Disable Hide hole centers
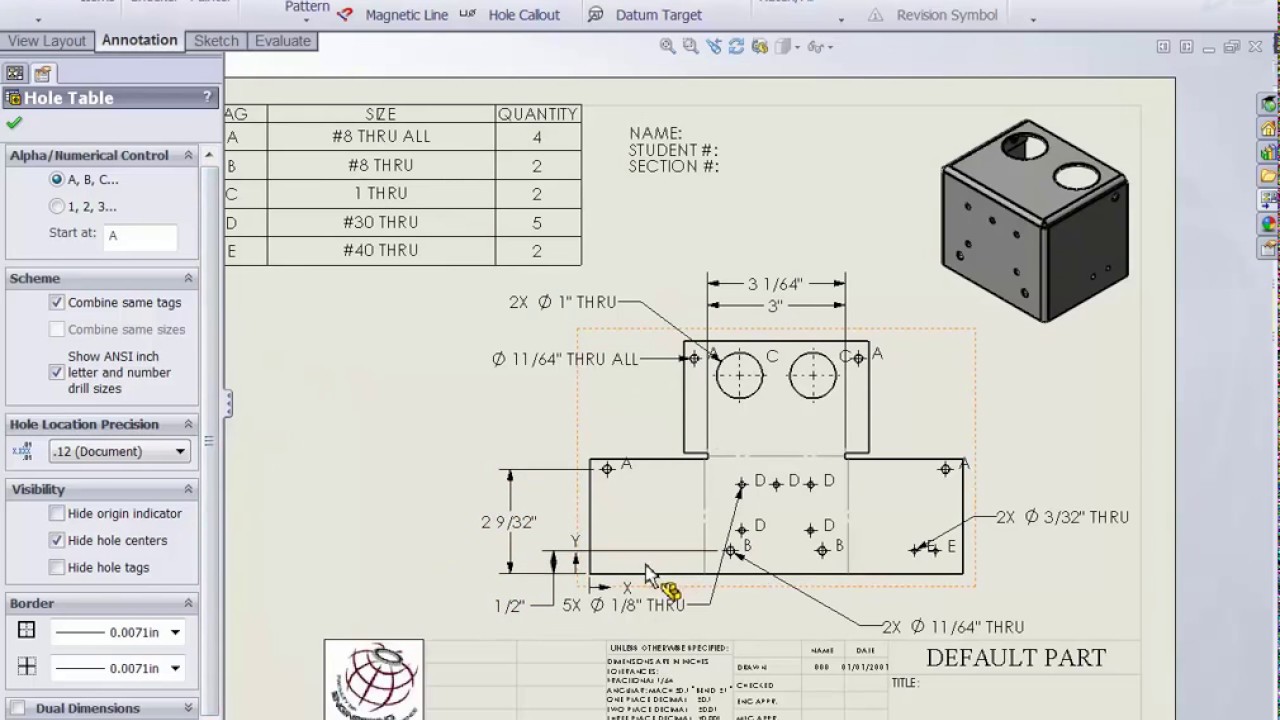This screenshot has width=1280, height=720. pos(56,540)
